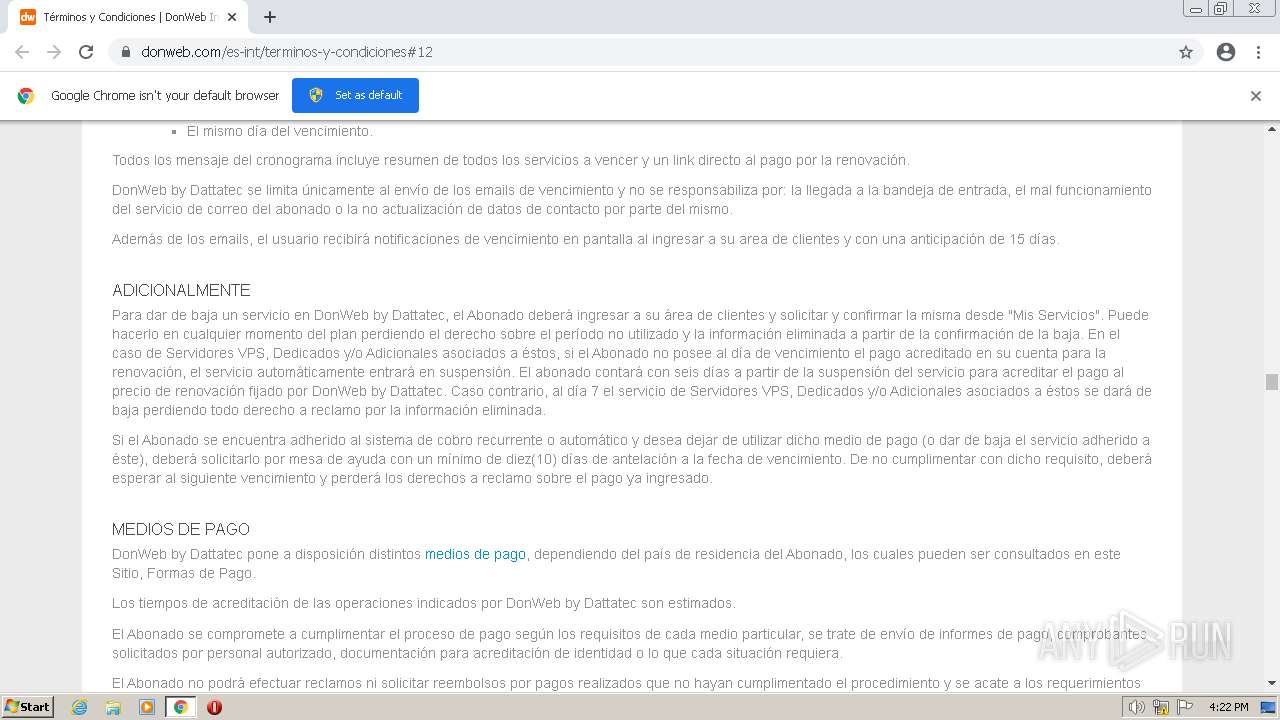Viewport: 1280px width, 720px height.
Task: Click the Chrome taskbar icon
Action: [180, 707]
